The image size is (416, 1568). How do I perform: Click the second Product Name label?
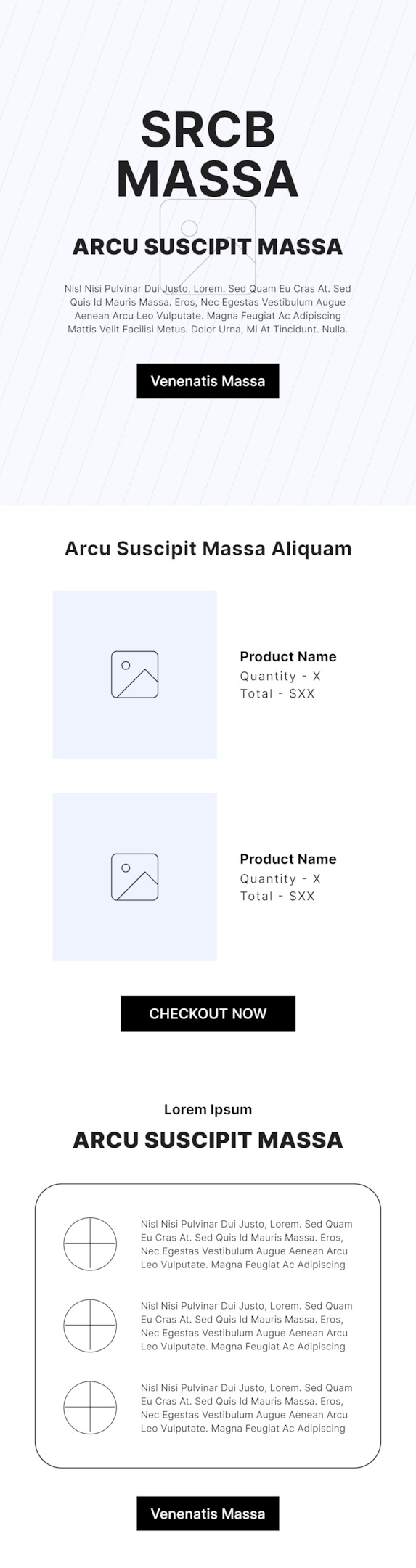[x=288, y=859]
